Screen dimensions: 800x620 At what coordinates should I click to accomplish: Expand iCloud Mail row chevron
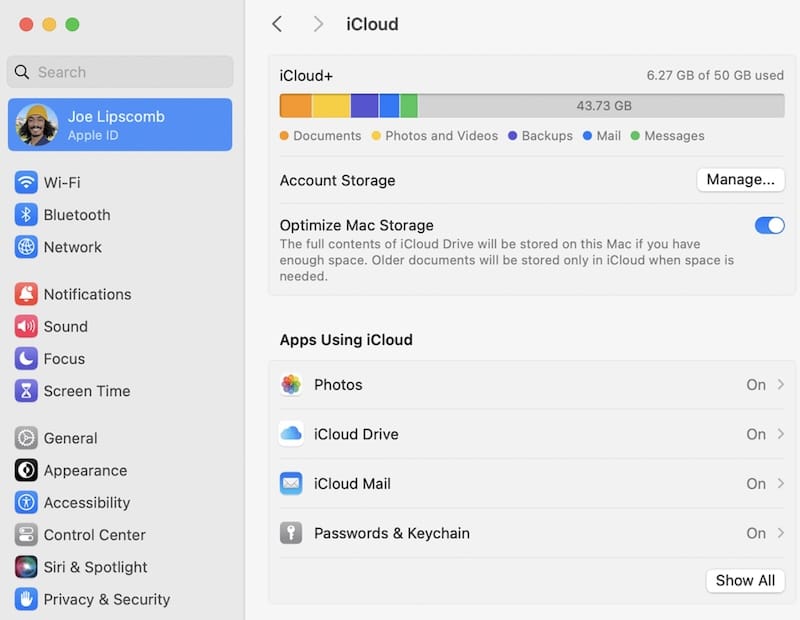click(781, 483)
